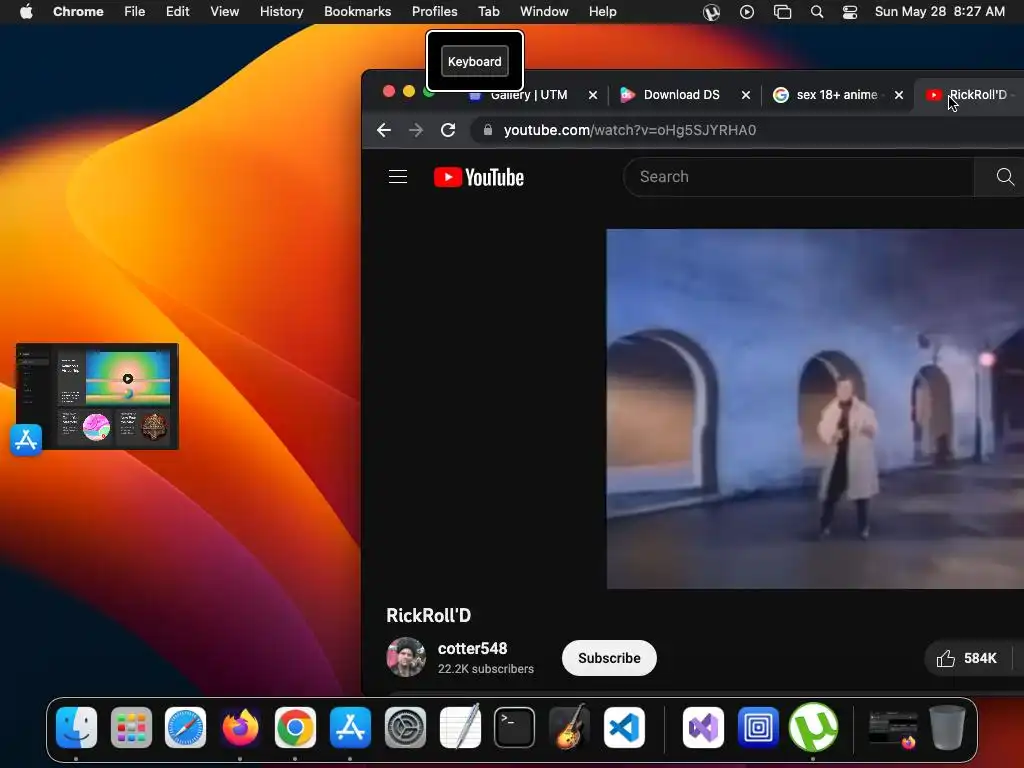This screenshot has height=768, width=1024.
Task: Open Control Center in menu bar
Action: 850,12
